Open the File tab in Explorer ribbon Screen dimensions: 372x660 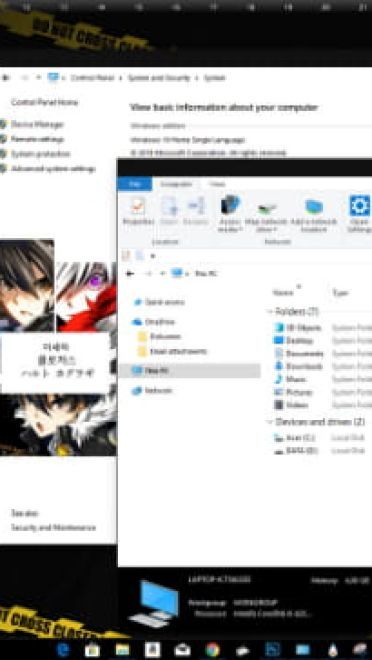135,184
